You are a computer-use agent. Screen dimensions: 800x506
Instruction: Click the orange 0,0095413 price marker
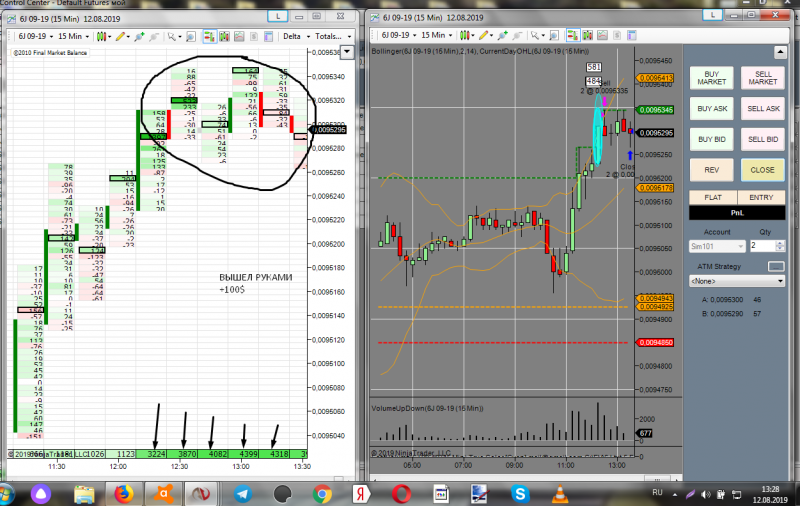click(656, 78)
